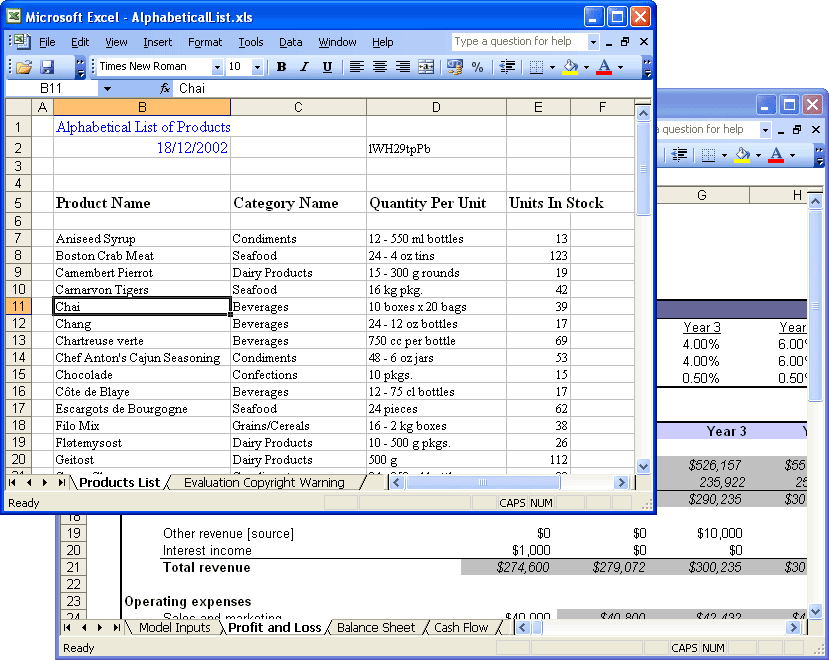
Task: Open the Insert menu
Action: point(158,42)
